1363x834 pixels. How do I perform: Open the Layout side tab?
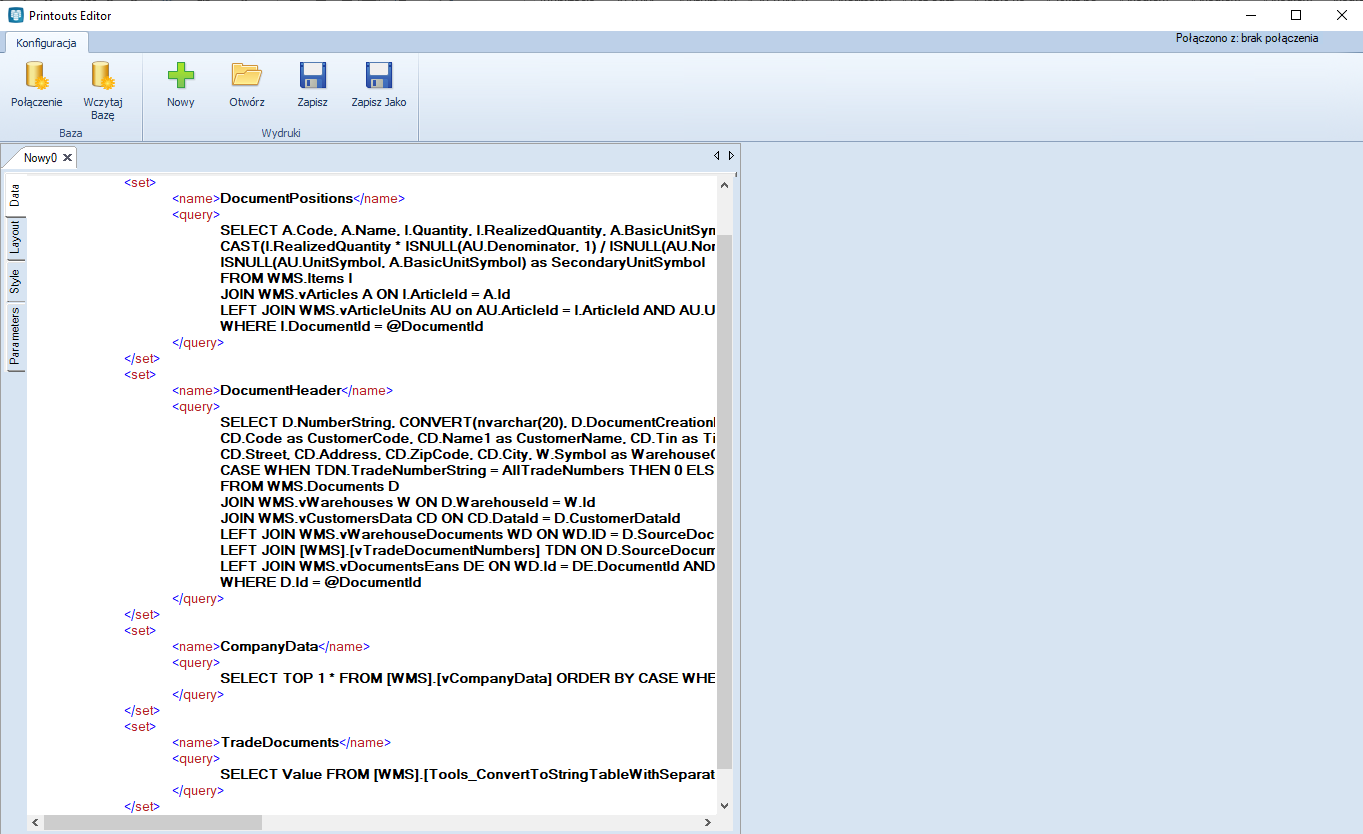coord(15,239)
